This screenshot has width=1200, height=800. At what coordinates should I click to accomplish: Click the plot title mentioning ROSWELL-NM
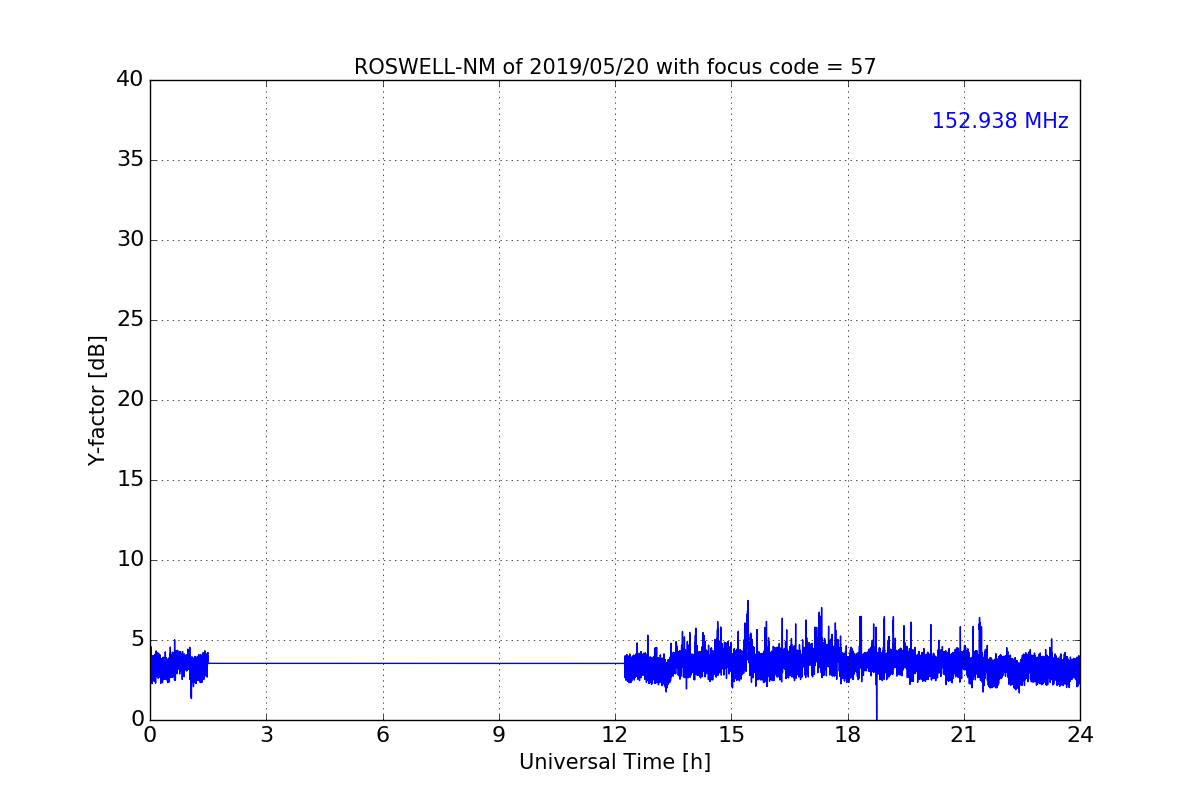tap(614, 67)
